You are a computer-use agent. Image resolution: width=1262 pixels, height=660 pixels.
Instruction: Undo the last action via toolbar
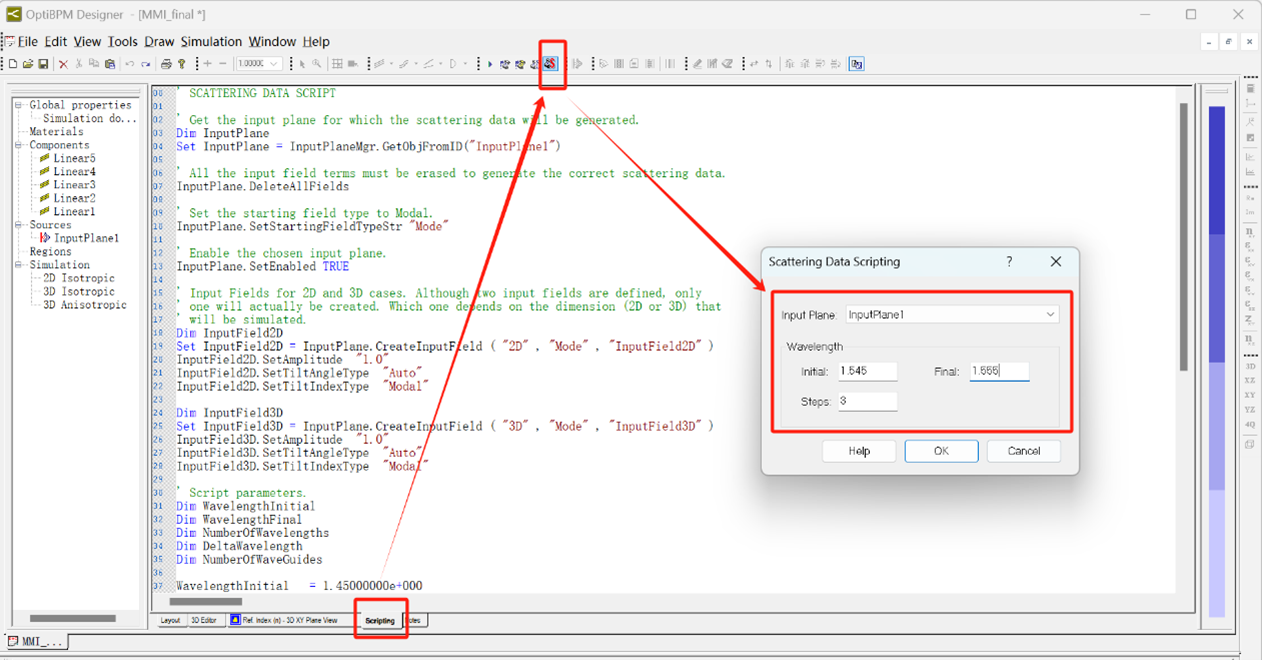pos(130,64)
